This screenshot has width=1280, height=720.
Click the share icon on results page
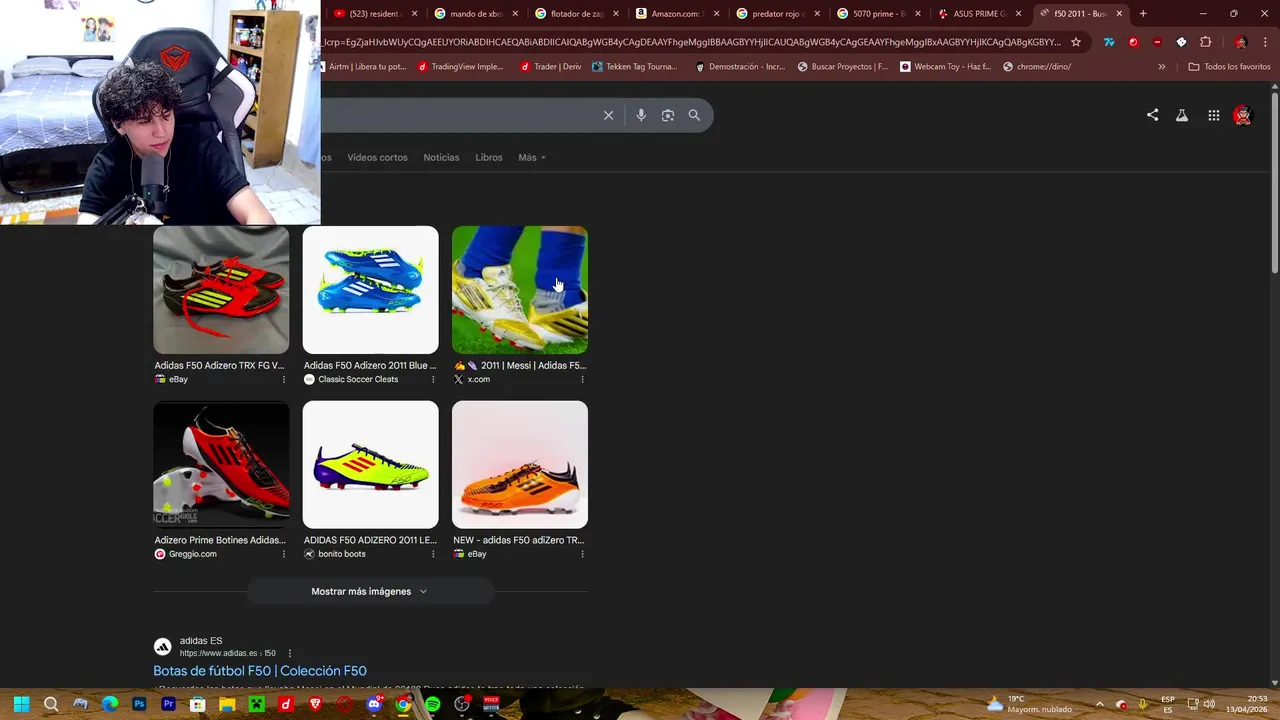[x=1152, y=115]
